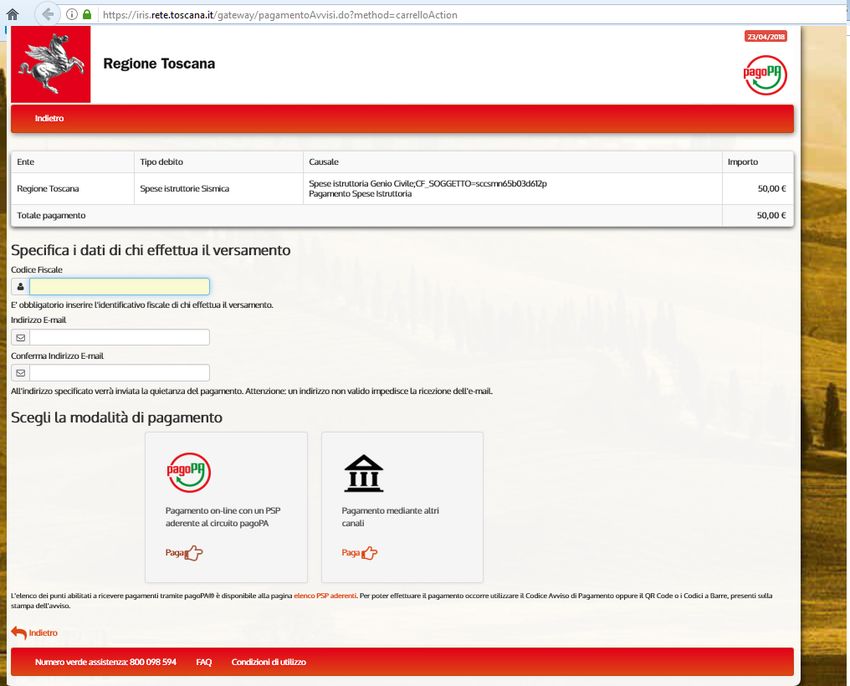850x686 pixels.
Task: Open the elenco PSP aderenti link
Action: [x=325, y=595]
